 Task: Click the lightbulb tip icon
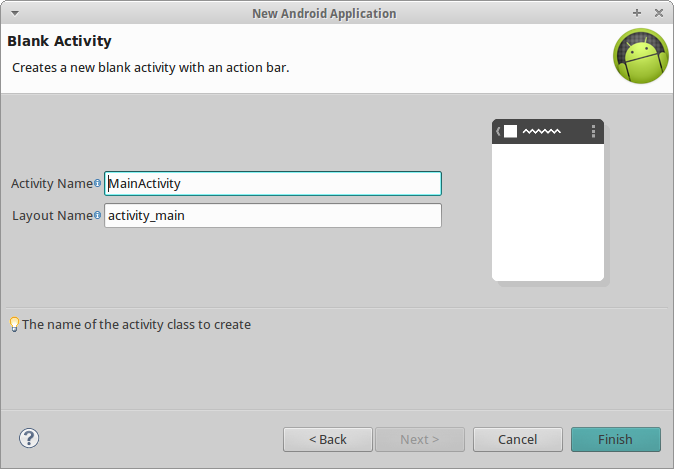tap(14, 324)
